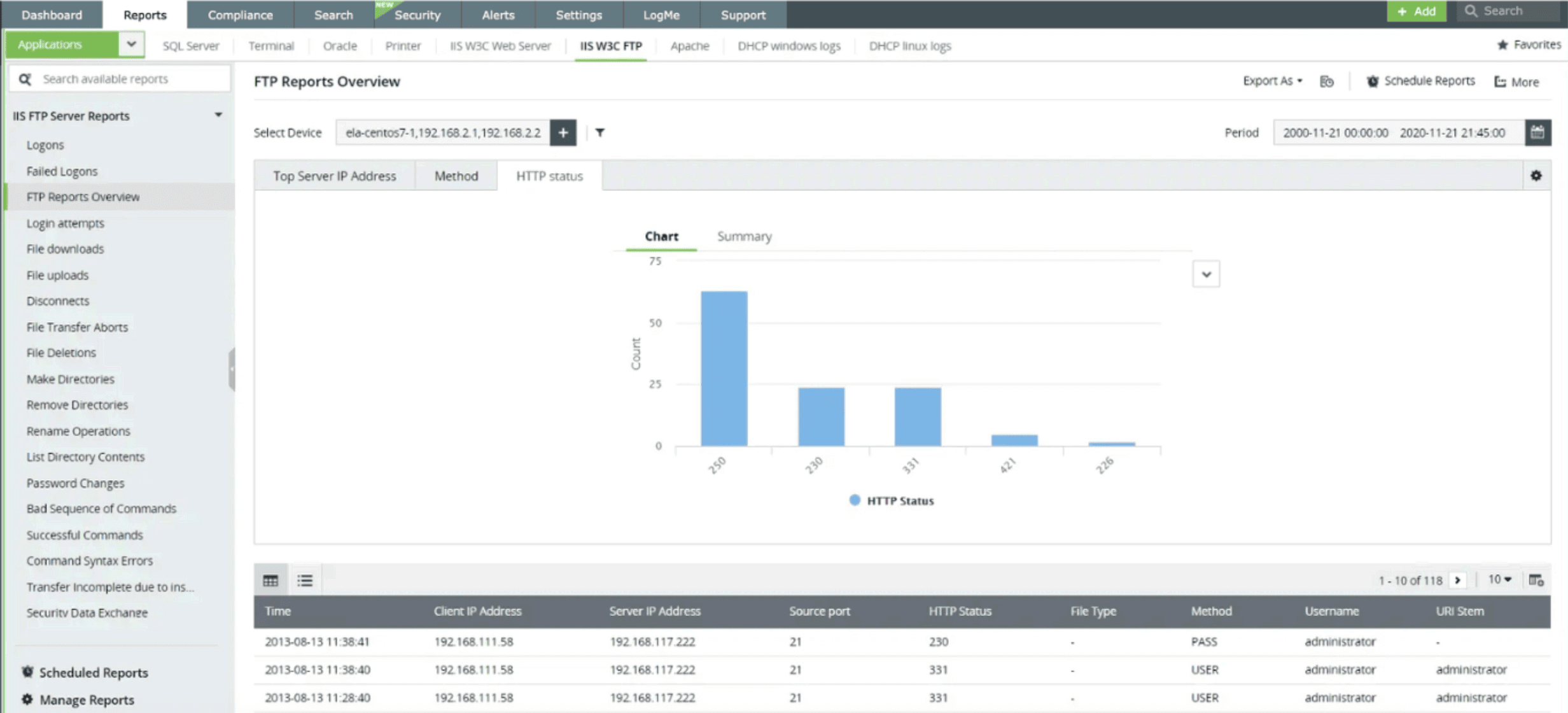Change rows per page dropdown
Viewport: 1568px width, 713px height.
pyautogui.click(x=1499, y=579)
